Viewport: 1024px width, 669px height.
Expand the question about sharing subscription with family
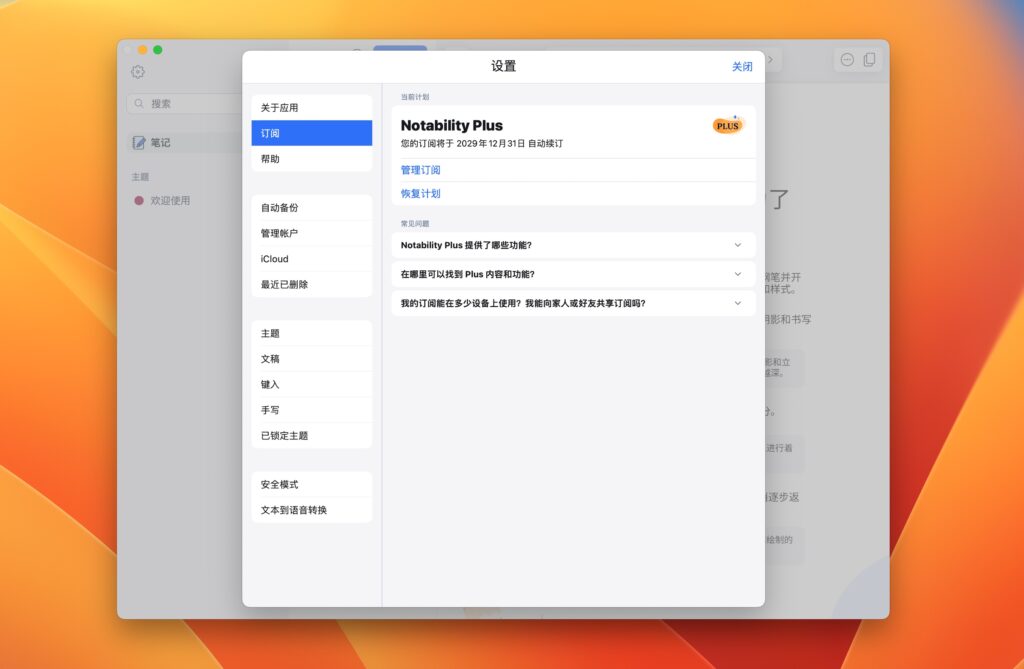[572, 303]
